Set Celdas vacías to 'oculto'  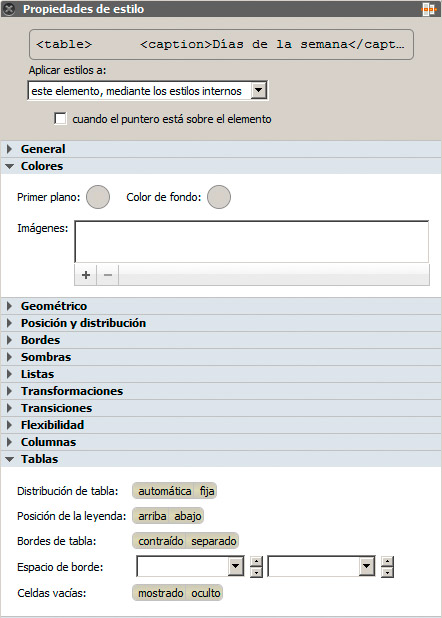[x=205, y=593]
